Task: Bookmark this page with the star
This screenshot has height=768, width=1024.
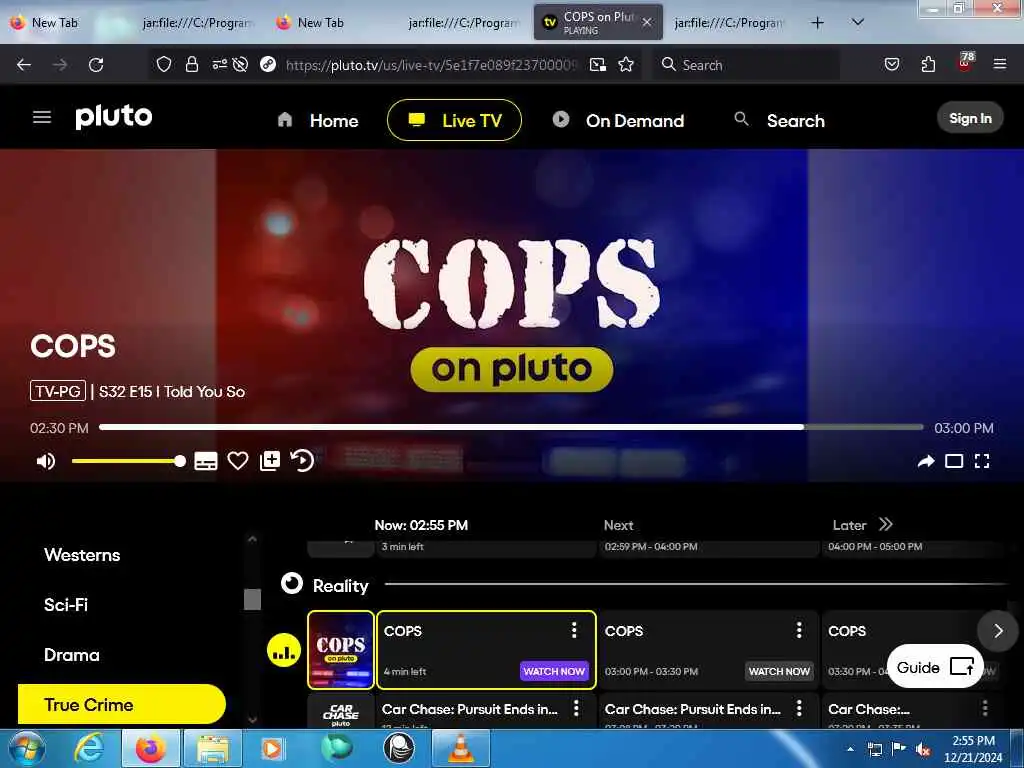Action: (626, 64)
